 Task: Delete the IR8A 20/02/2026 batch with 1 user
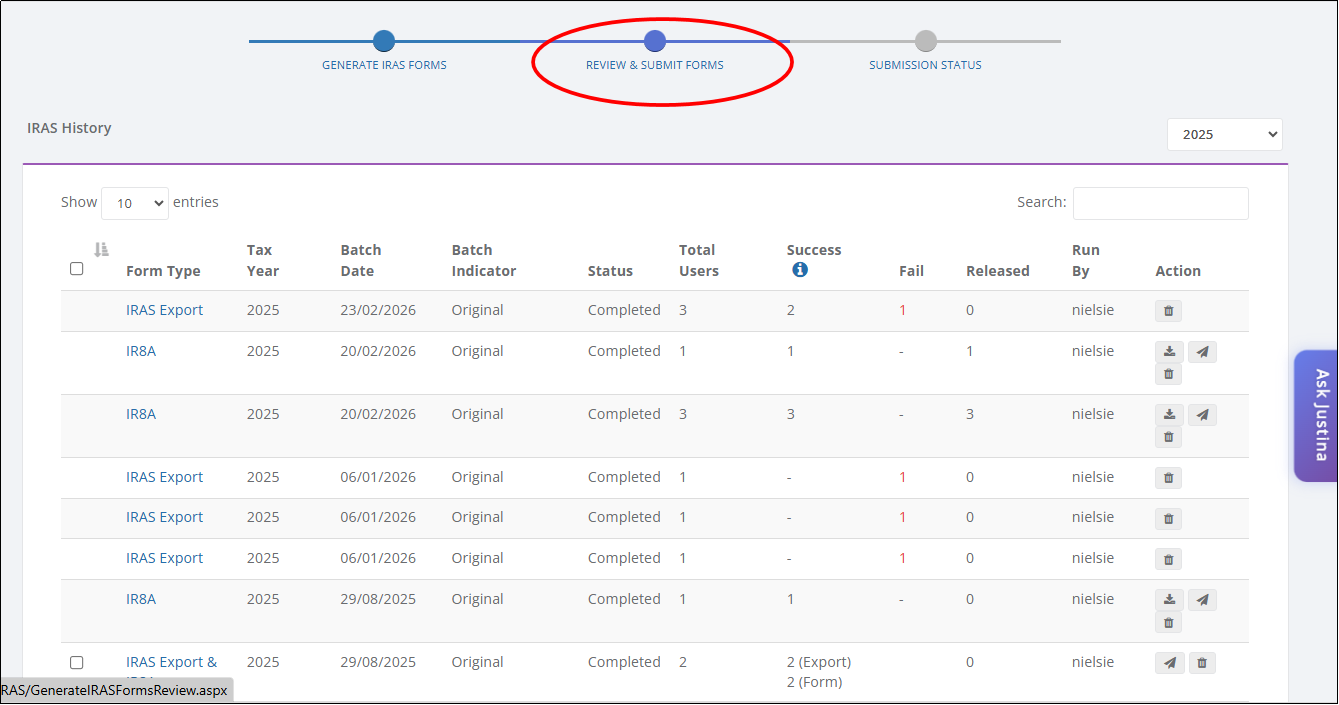(1168, 374)
